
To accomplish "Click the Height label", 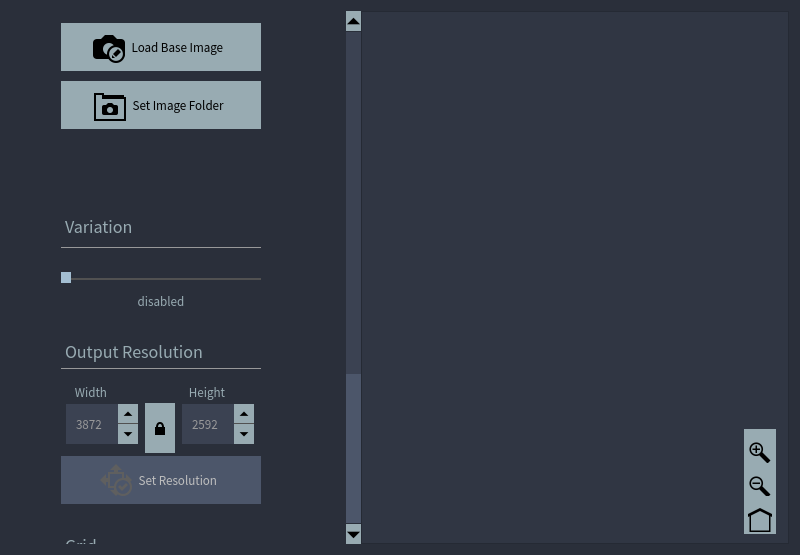I will tap(207, 392).
